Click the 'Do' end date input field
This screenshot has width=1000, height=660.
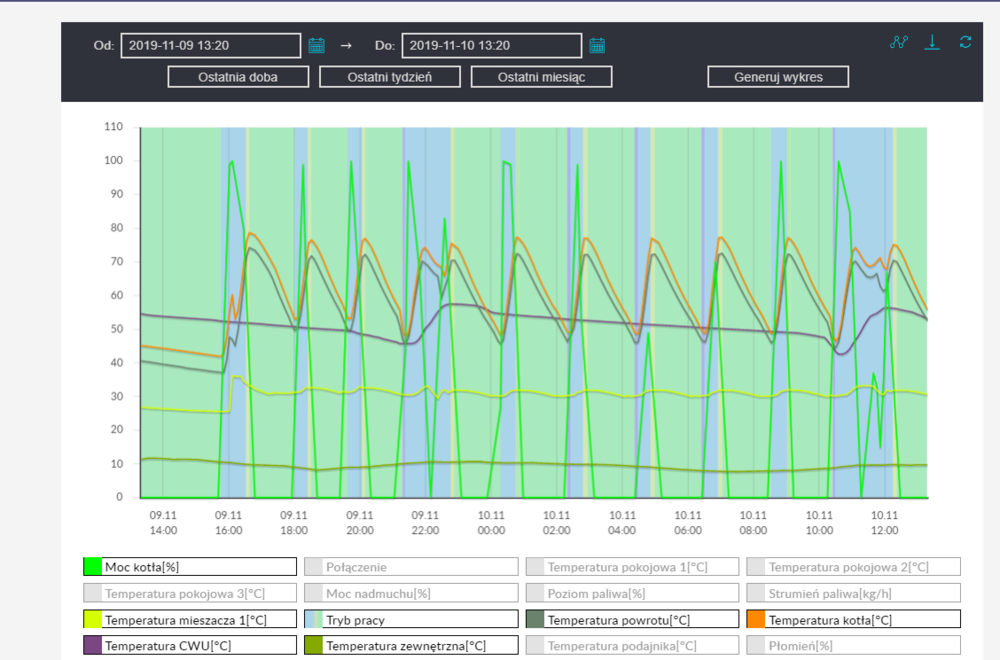coord(491,45)
